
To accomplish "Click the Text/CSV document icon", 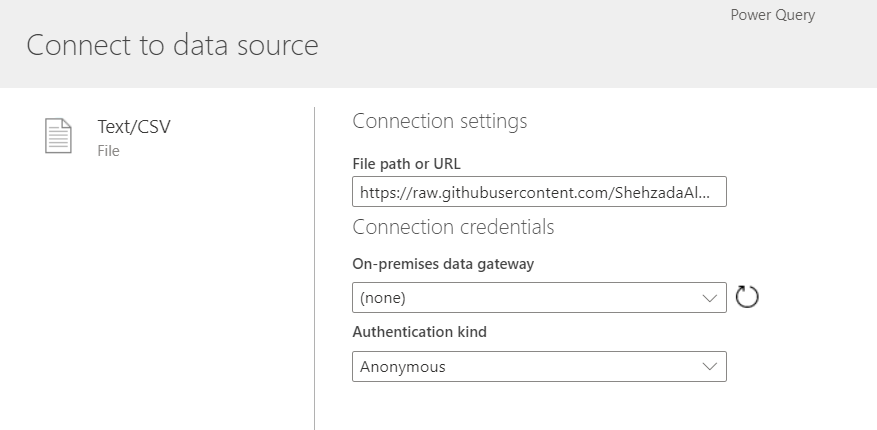I will 59,136.
